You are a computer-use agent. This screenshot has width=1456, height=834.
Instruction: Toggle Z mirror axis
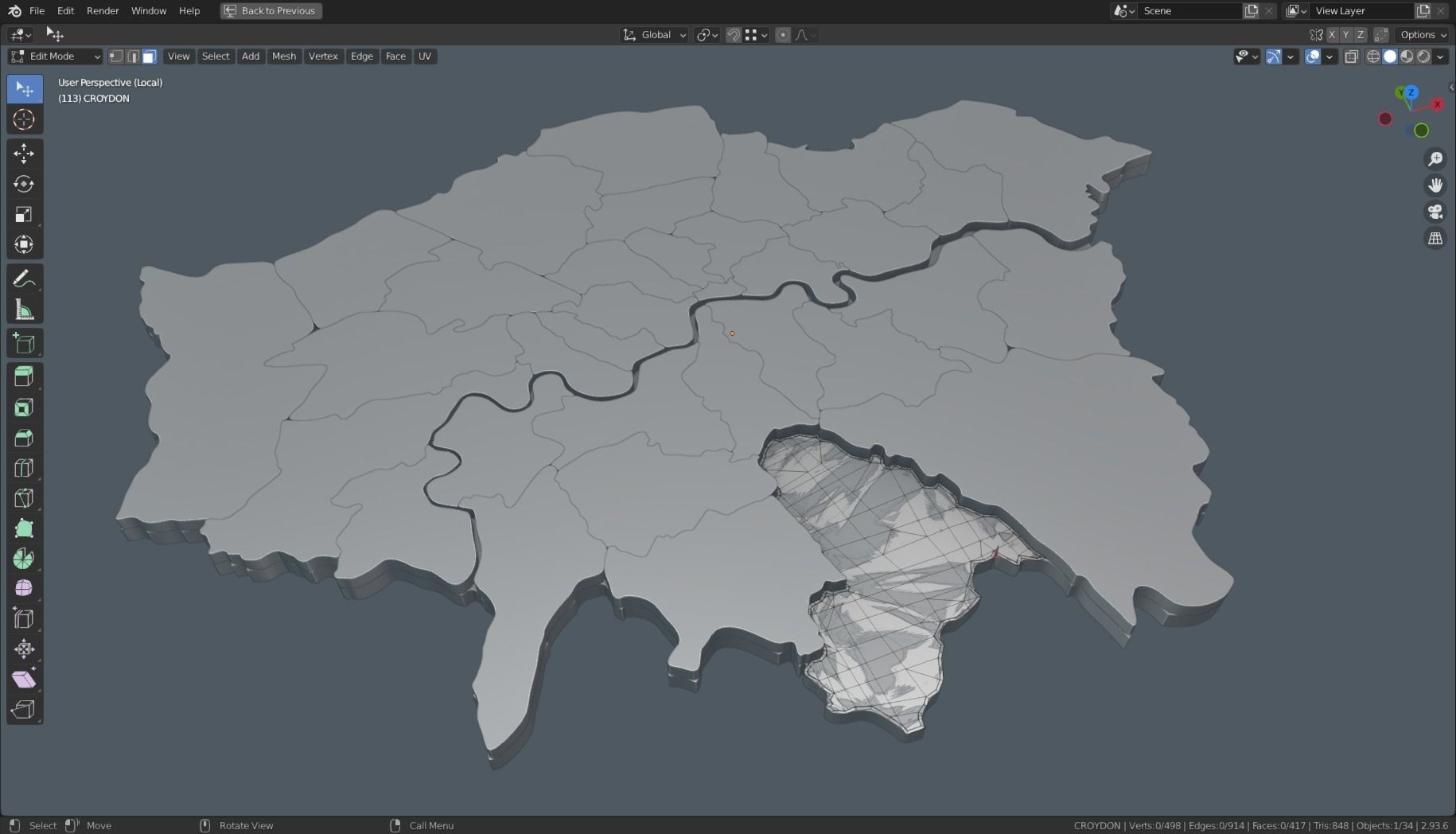[1361, 35]
